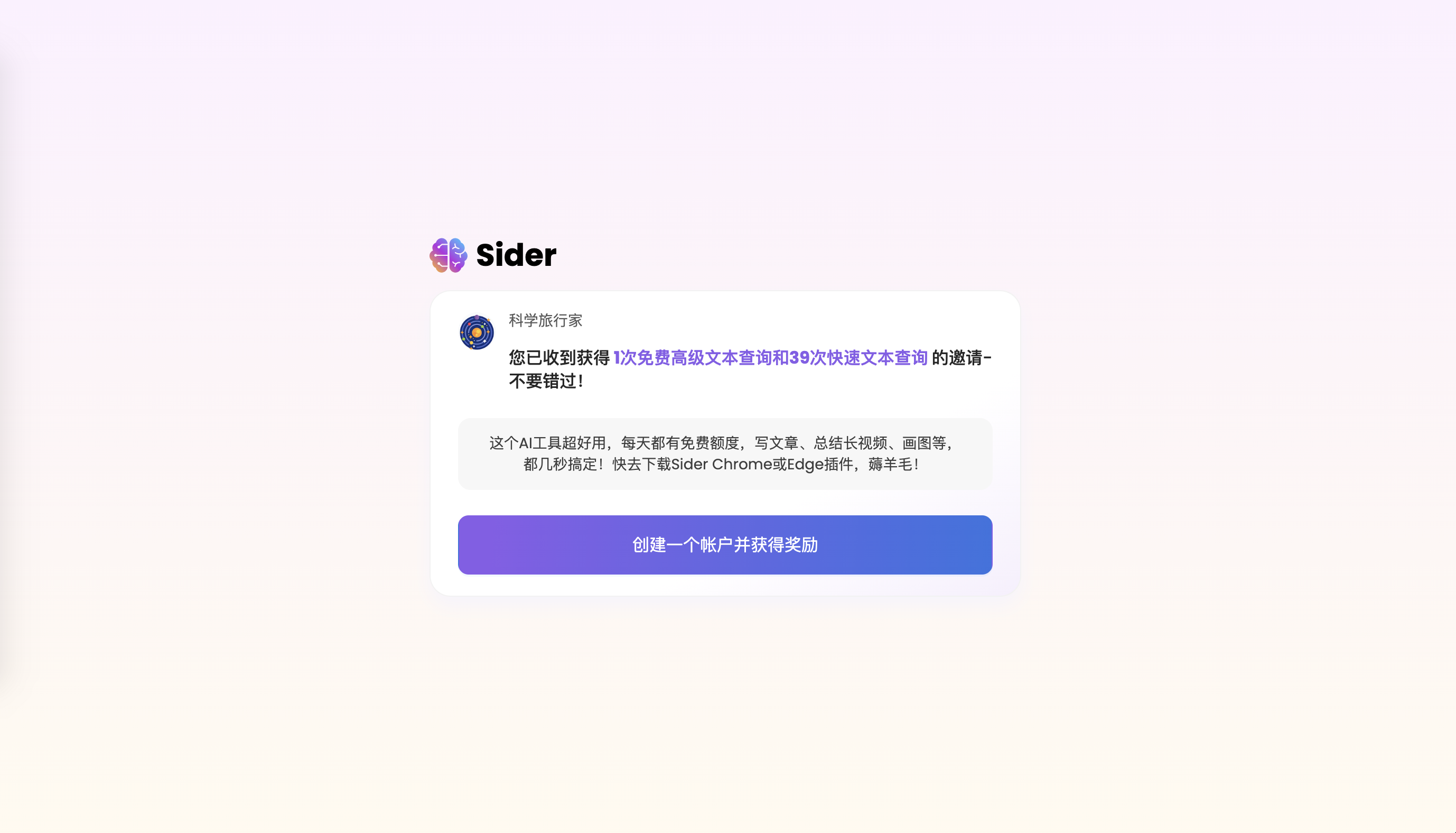Click the 薅羊毛！ phrase
The width and height of the screenshot is (1456, 833).
tap(894, 464)
